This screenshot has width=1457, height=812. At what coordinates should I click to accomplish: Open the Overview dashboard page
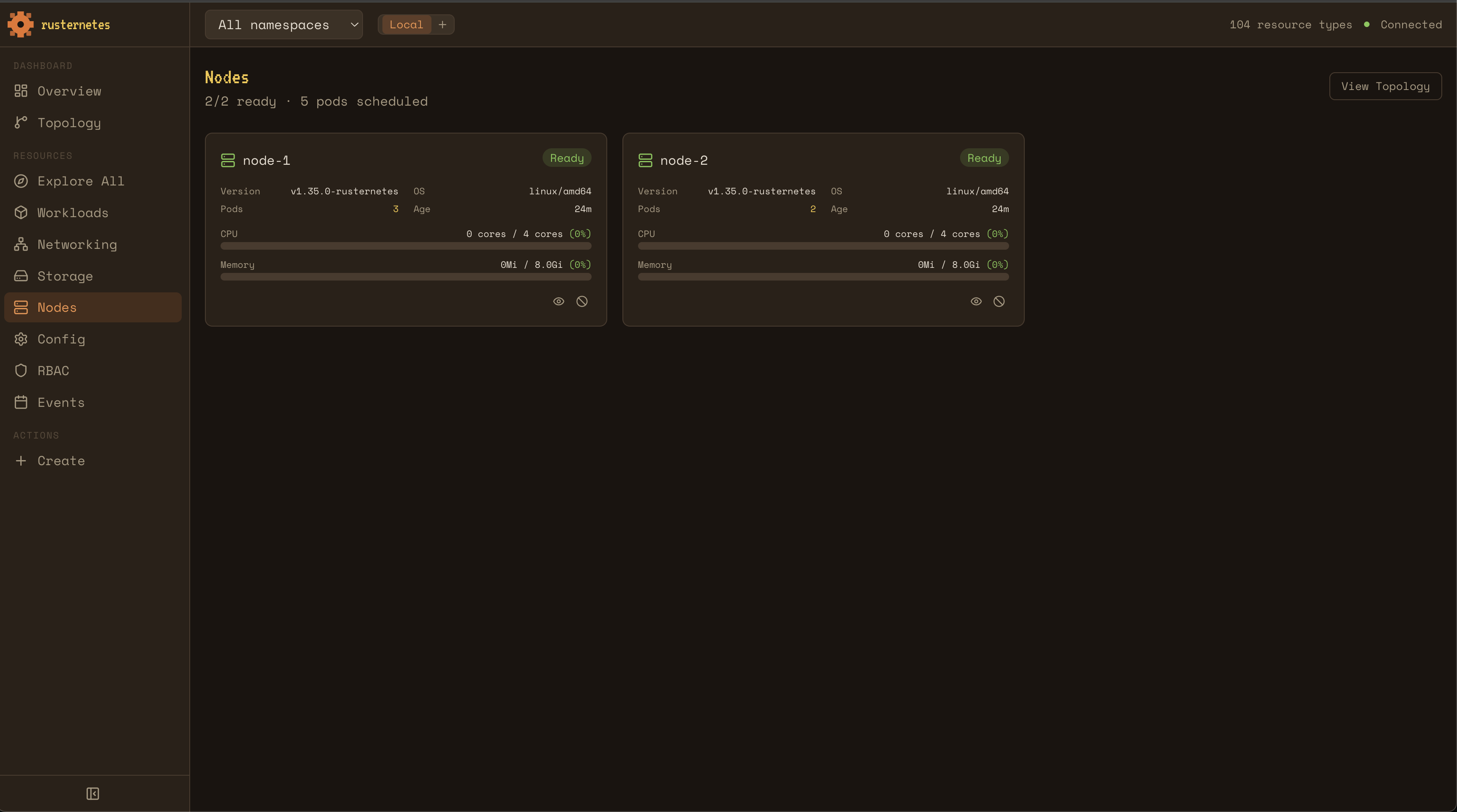click(69, 91)
